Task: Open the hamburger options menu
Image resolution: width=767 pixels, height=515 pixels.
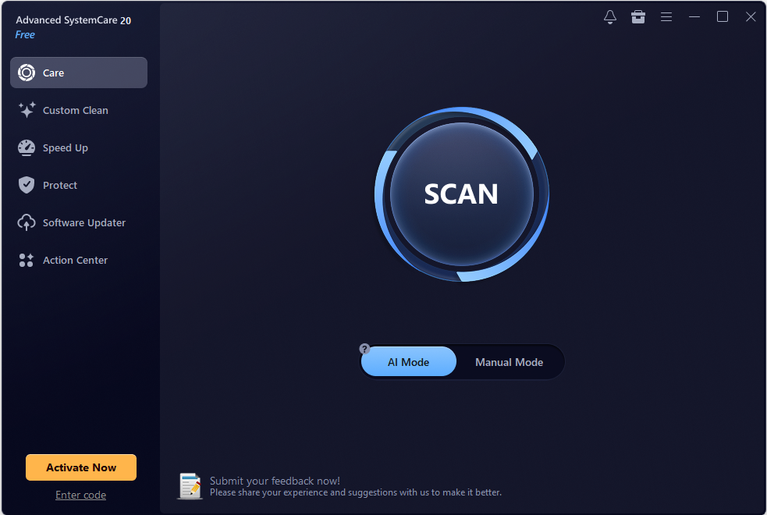Action: 666,17
